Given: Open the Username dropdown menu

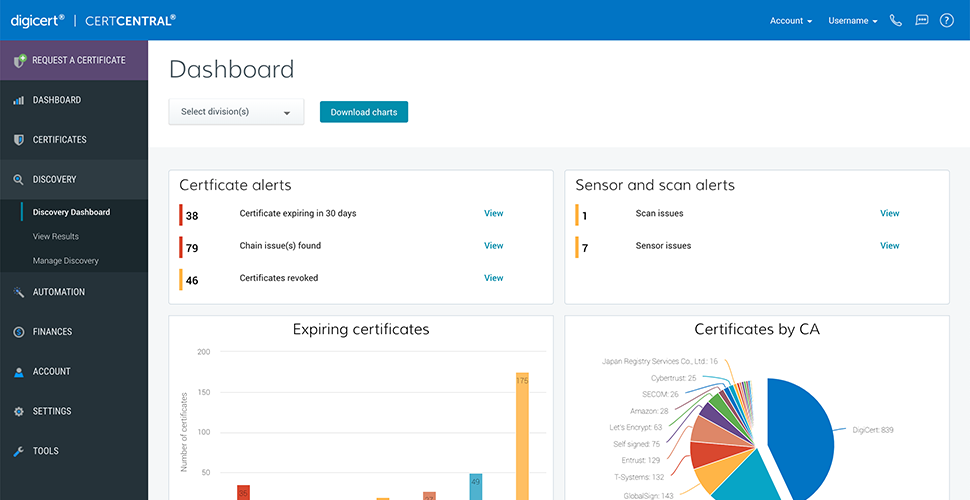Looking at the screenshot, I should tap(852, 20).
